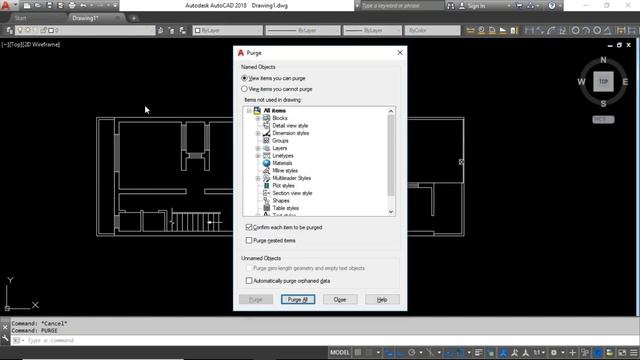Click the Plot printer icon in the quick access toolbar
The height and width of the screenshot is (360, 640).
[x=72, y=6]
